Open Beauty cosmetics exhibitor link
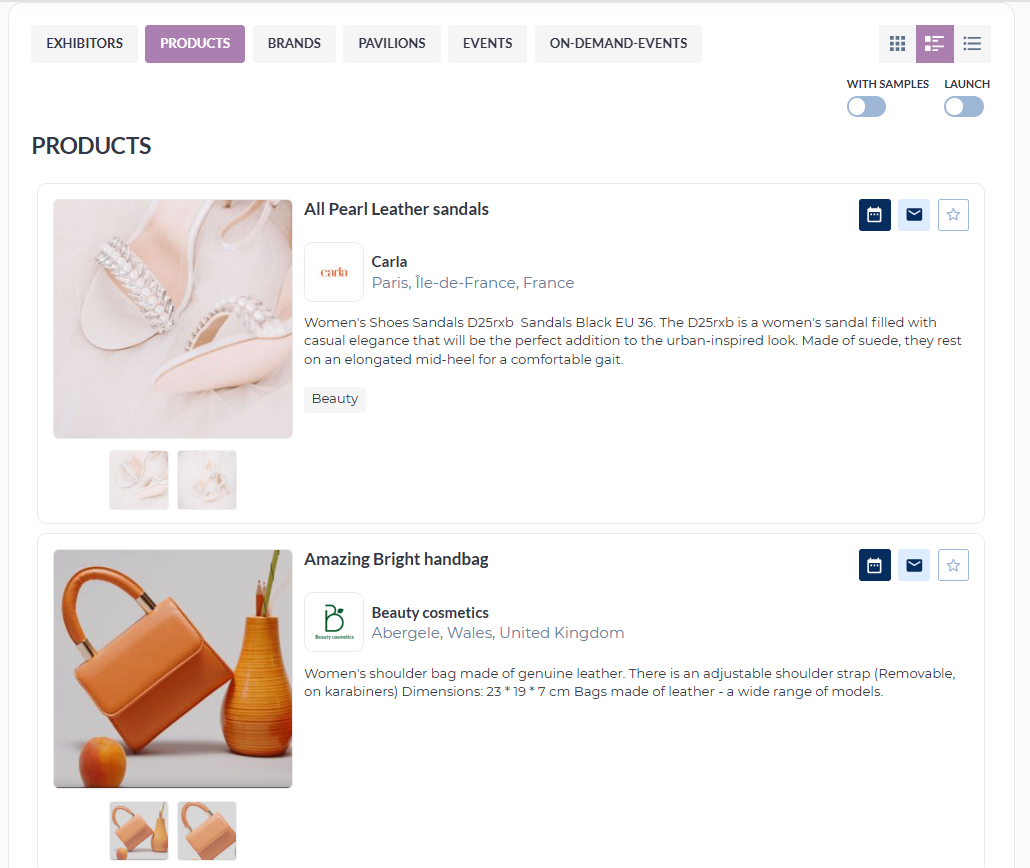 coord(430,612)
